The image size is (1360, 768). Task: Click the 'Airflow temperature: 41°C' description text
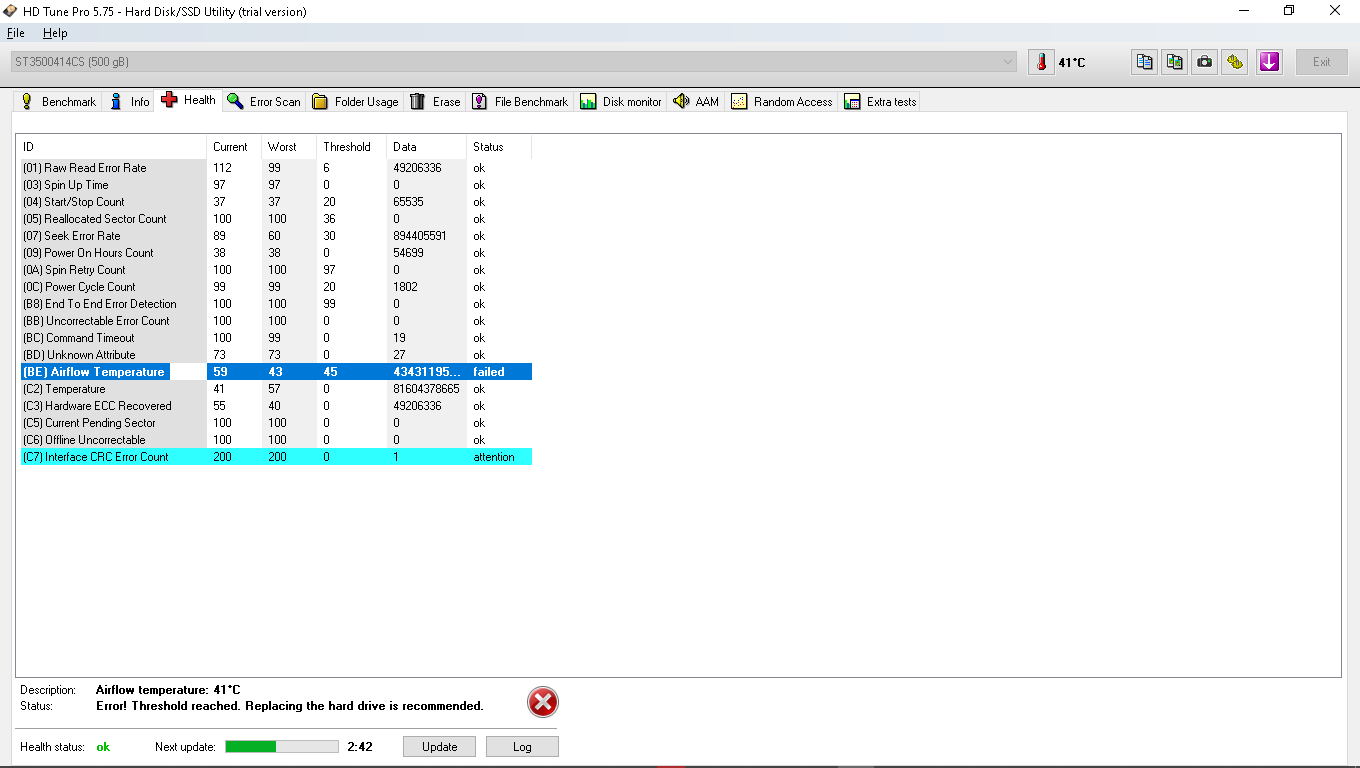click(168, 690)
